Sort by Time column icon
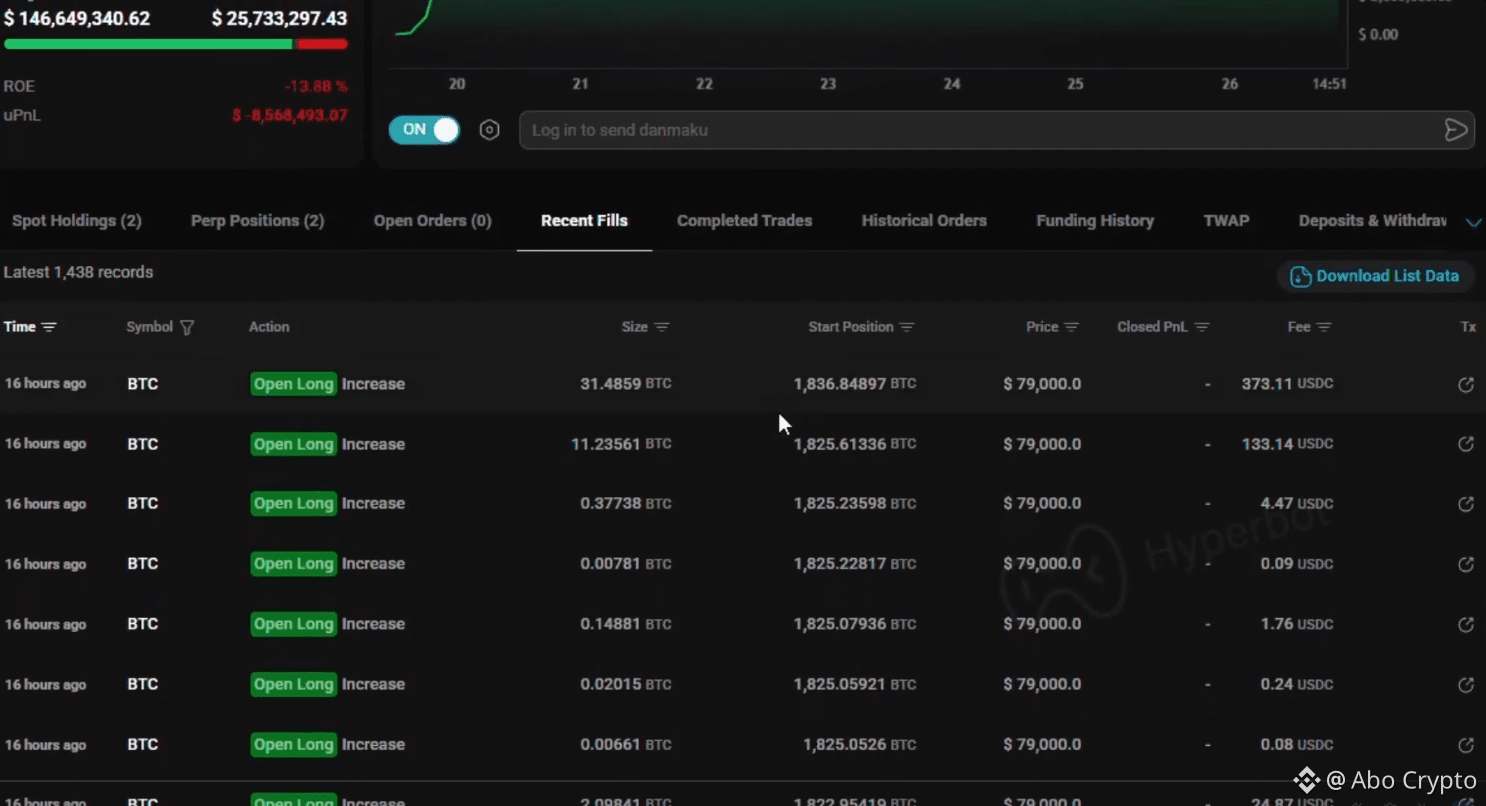Screen dimensions: 1486x806 point(49,327)
